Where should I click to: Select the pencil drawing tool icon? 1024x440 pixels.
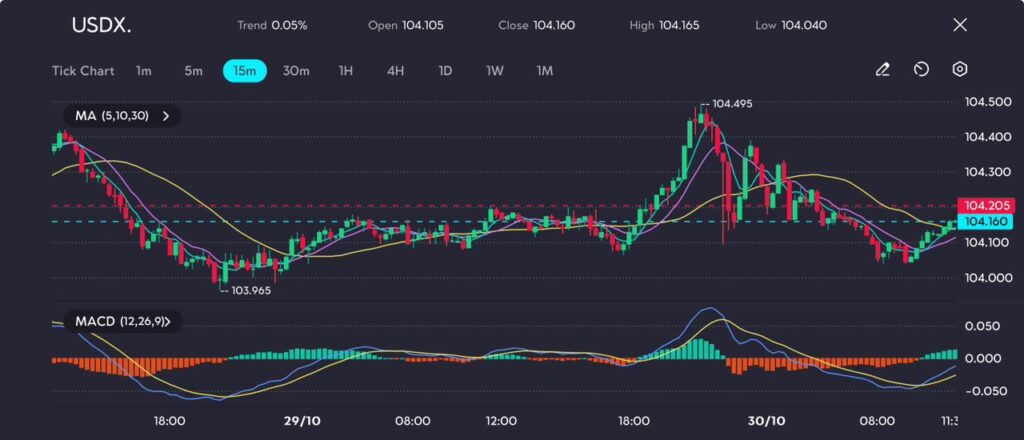[882, 70]
